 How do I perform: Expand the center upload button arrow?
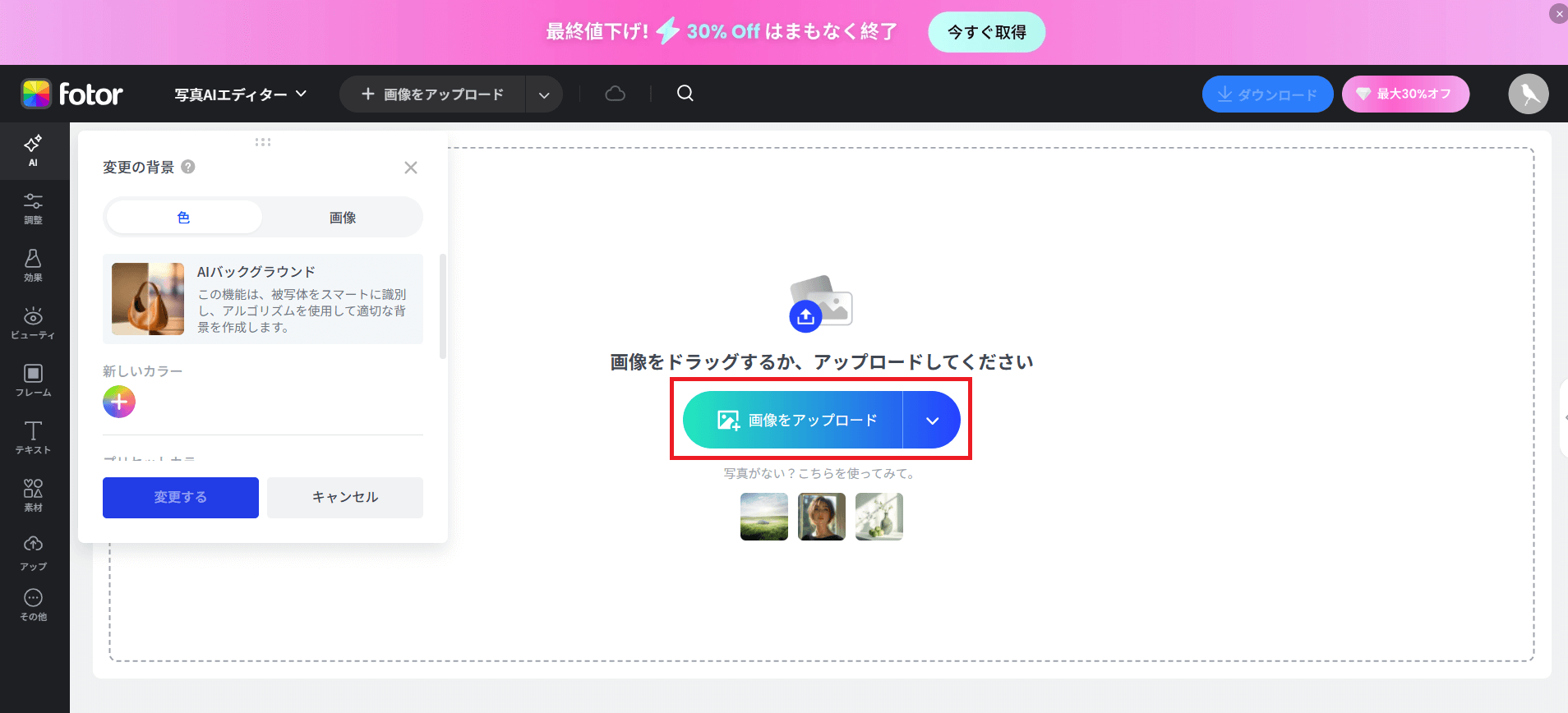click(932, 420)
